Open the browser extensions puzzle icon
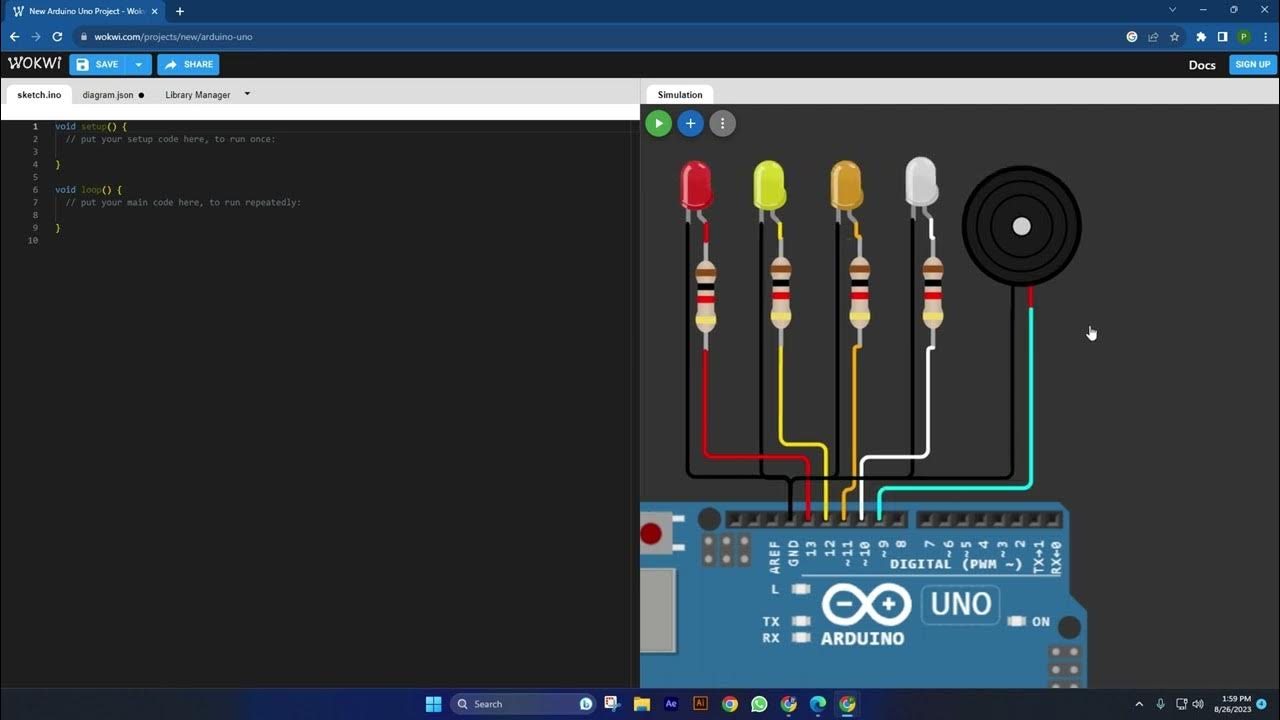Screen dimensions: 1280x720 pyautogui.click(x=1201, y=37)
